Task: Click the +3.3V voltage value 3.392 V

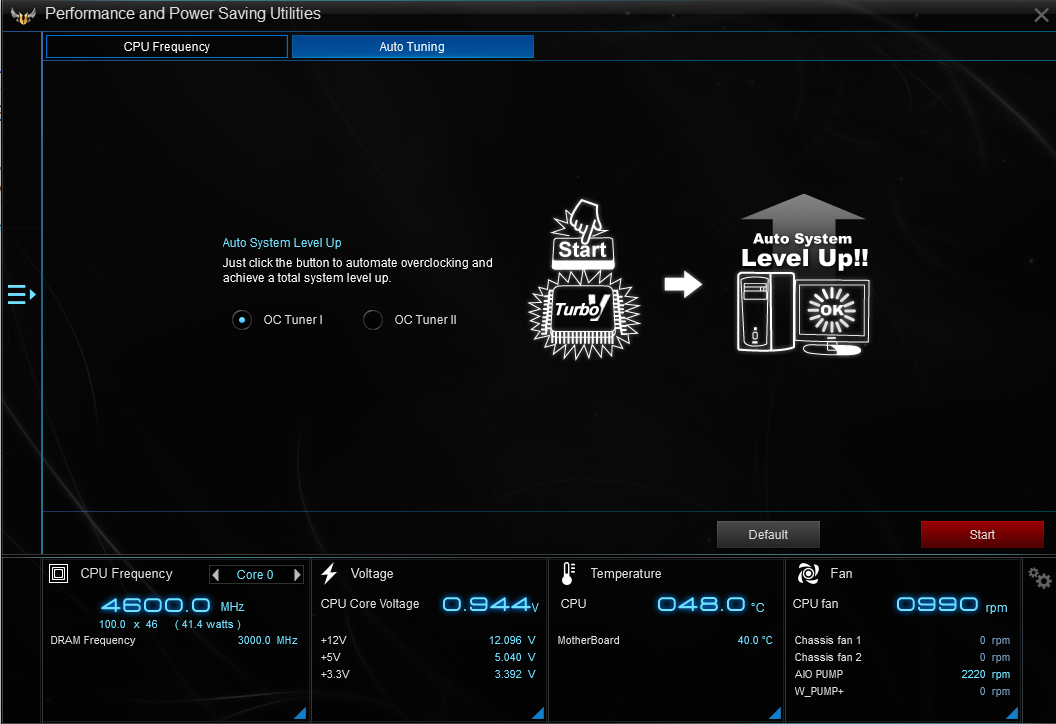Action: click(515, 673)
